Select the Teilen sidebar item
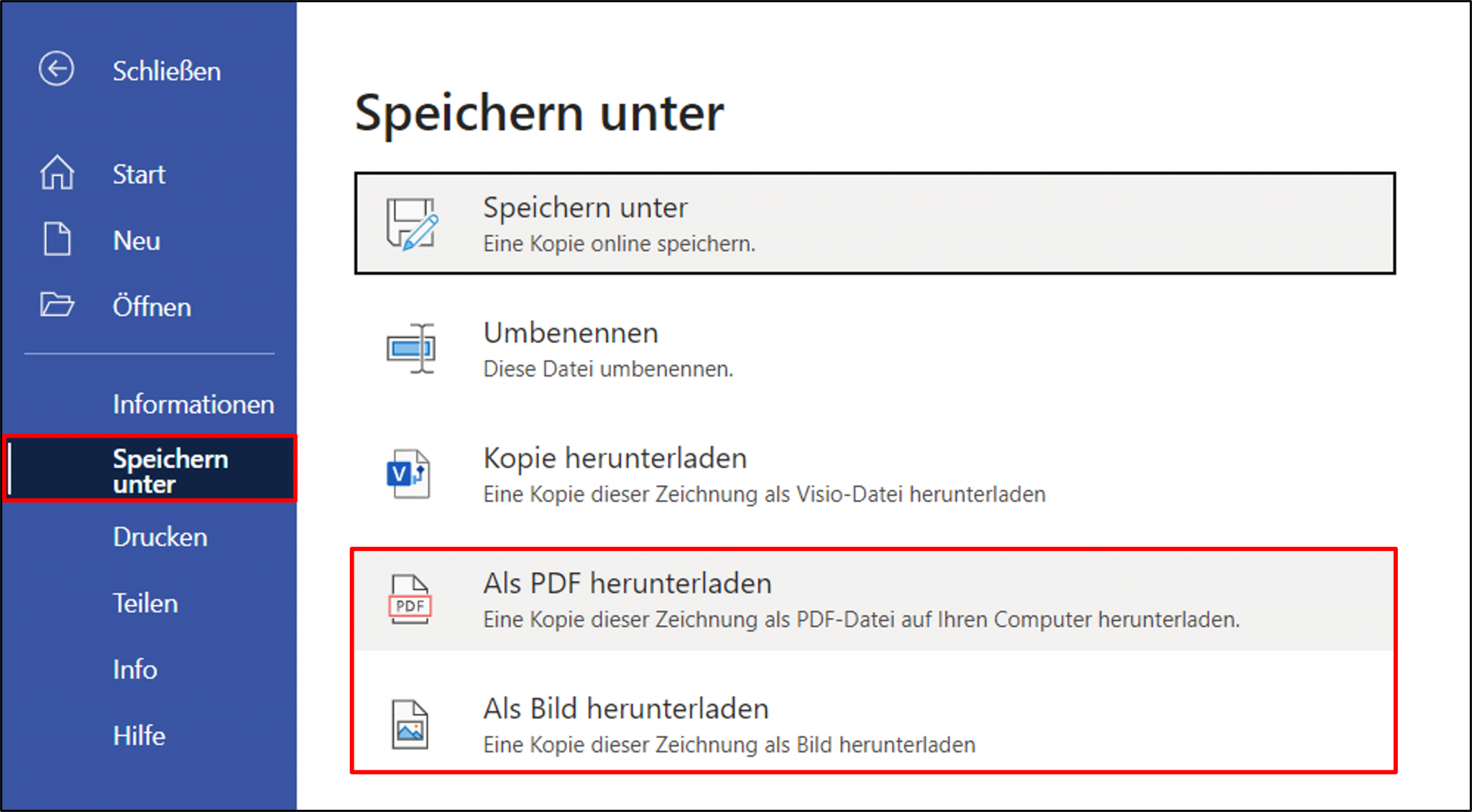This screenshot has height=812, width=1472. pos(145,603)
